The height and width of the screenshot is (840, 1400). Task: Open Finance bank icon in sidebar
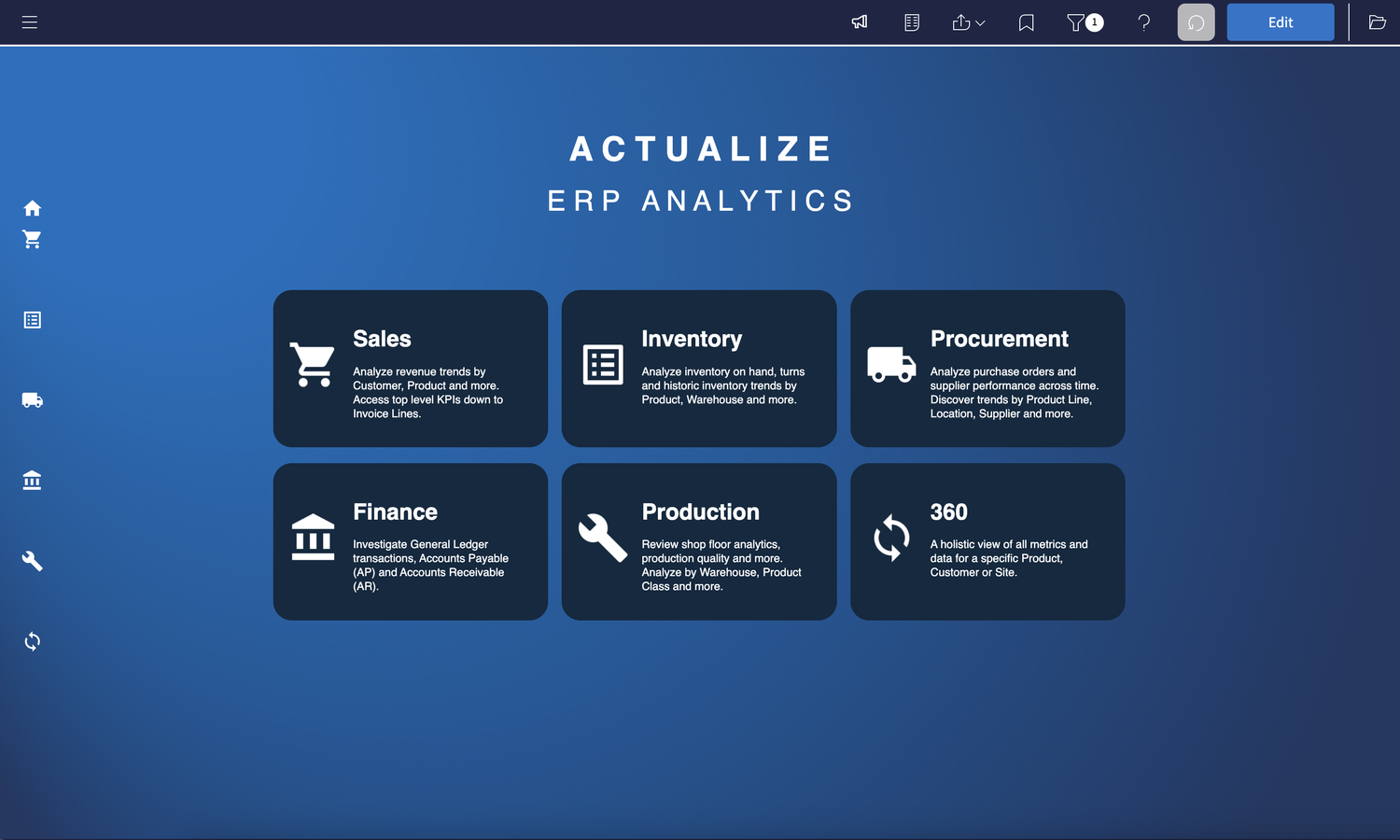pyautogui.click(x=32, y=481)
